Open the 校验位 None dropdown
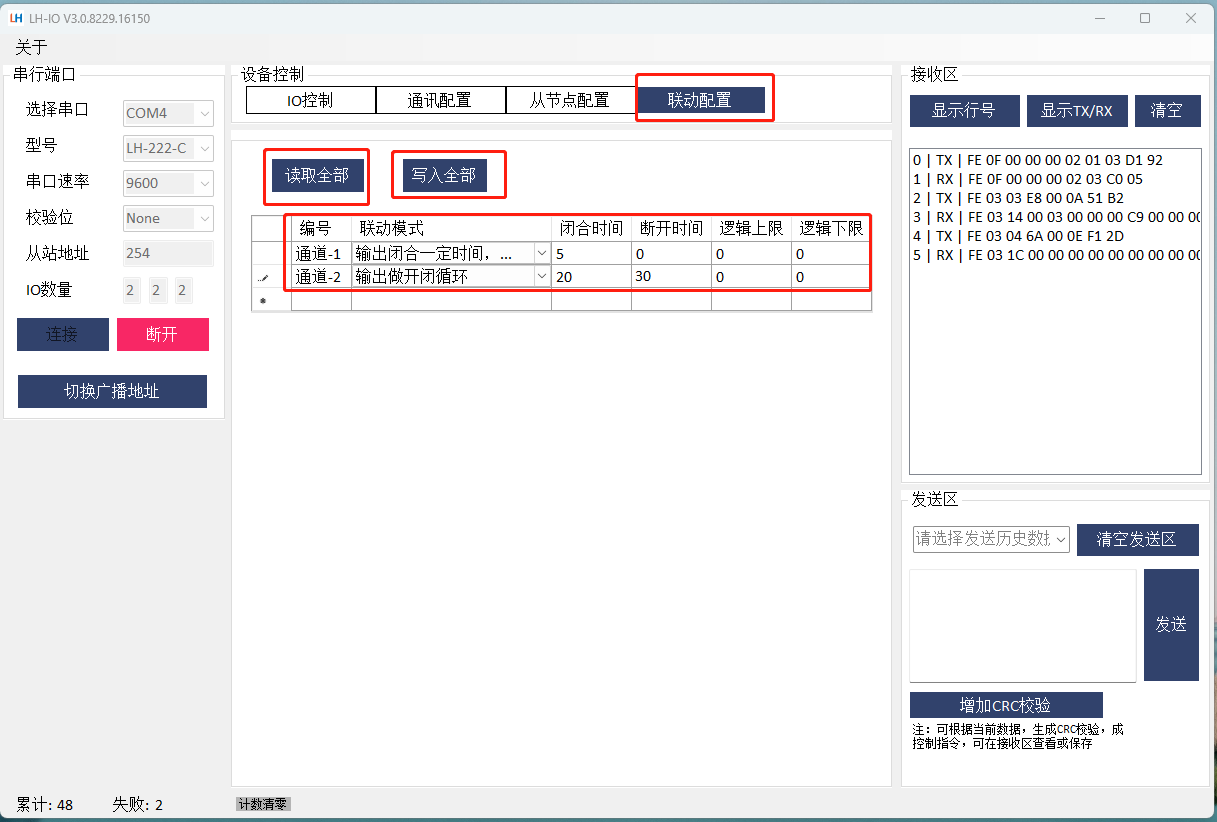The height and width of the screenshot is (822, 1217). coord(204,219)
